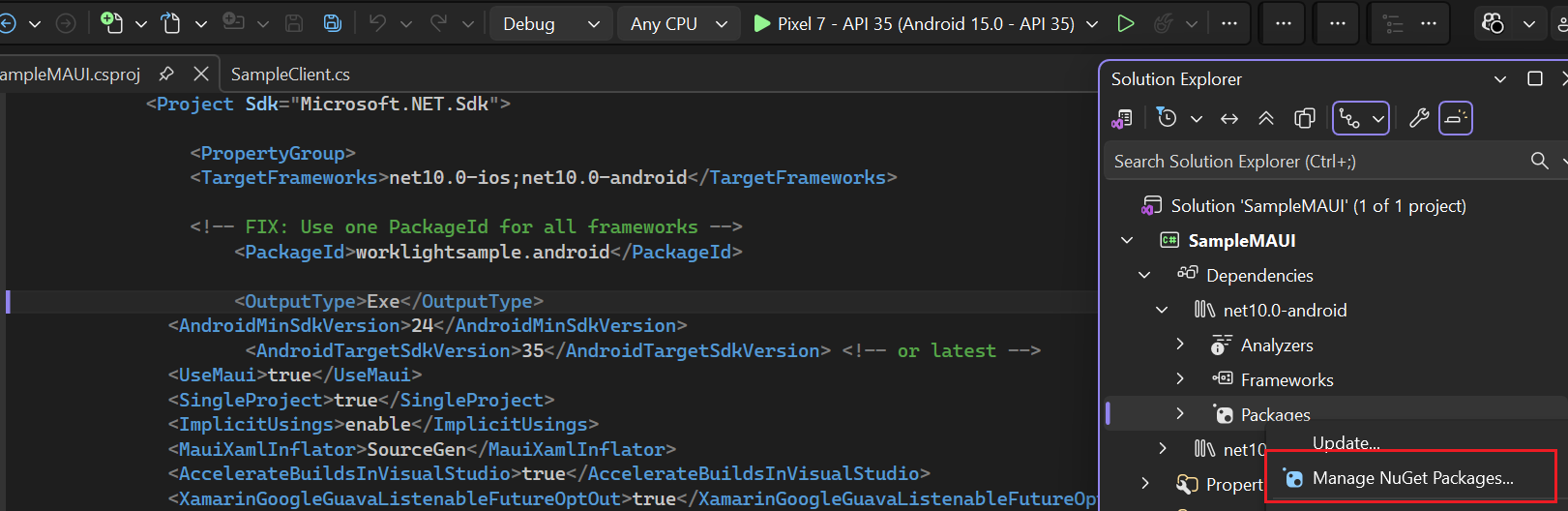
Task: Create a new project via the toolbar icon
Action: tap(112, 23)
